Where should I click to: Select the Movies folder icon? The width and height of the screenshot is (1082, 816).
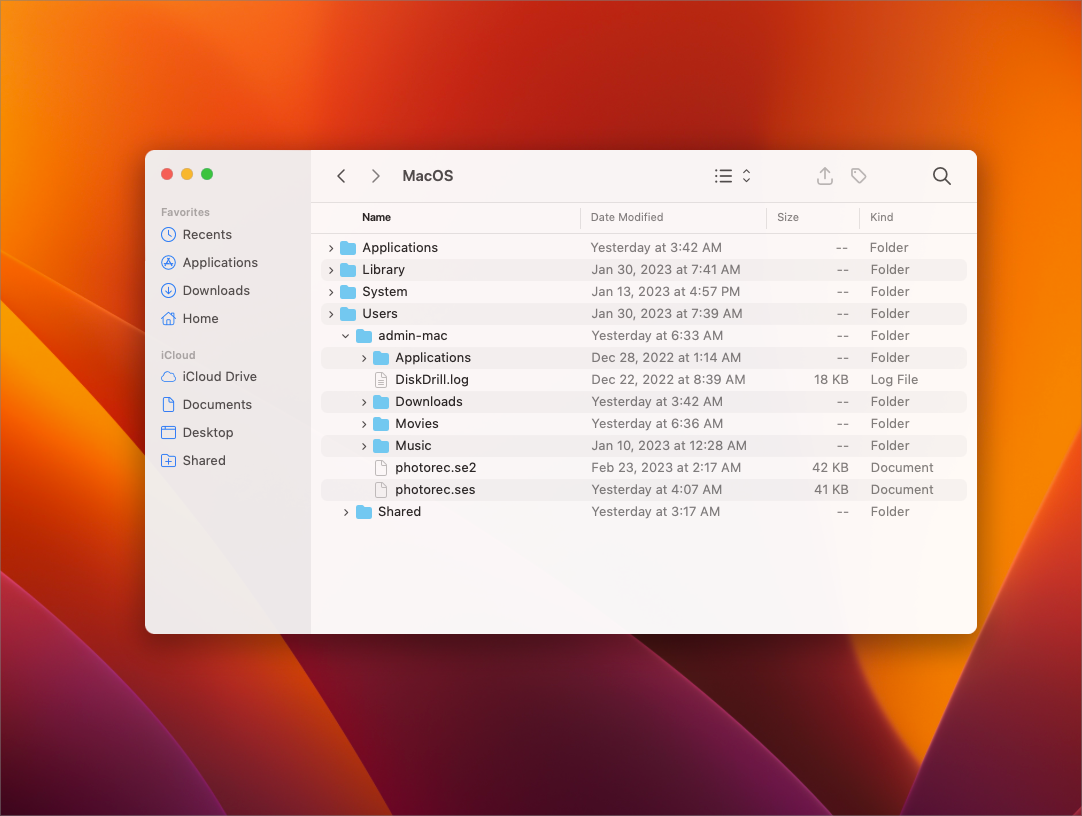(381, 424)
